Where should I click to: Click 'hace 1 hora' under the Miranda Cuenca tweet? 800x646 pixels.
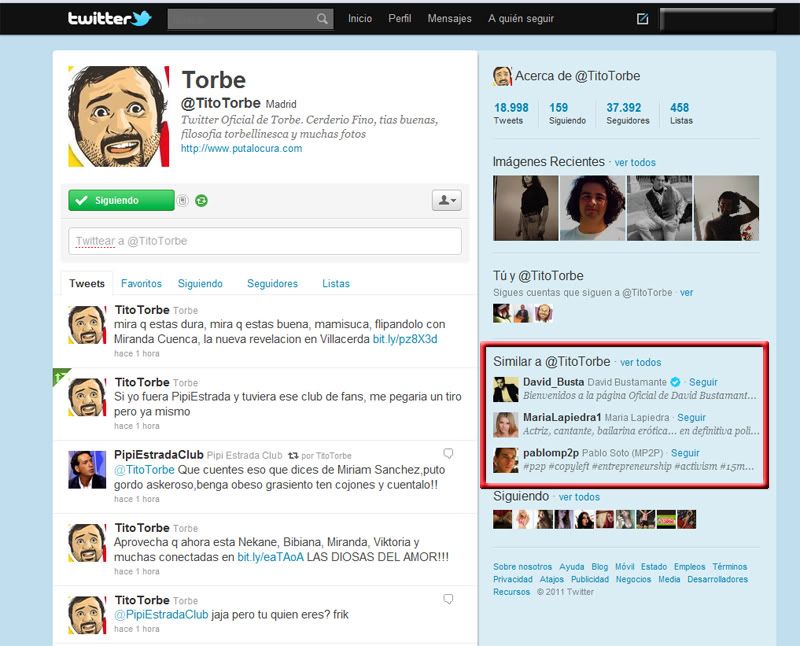tap(137, 354)
